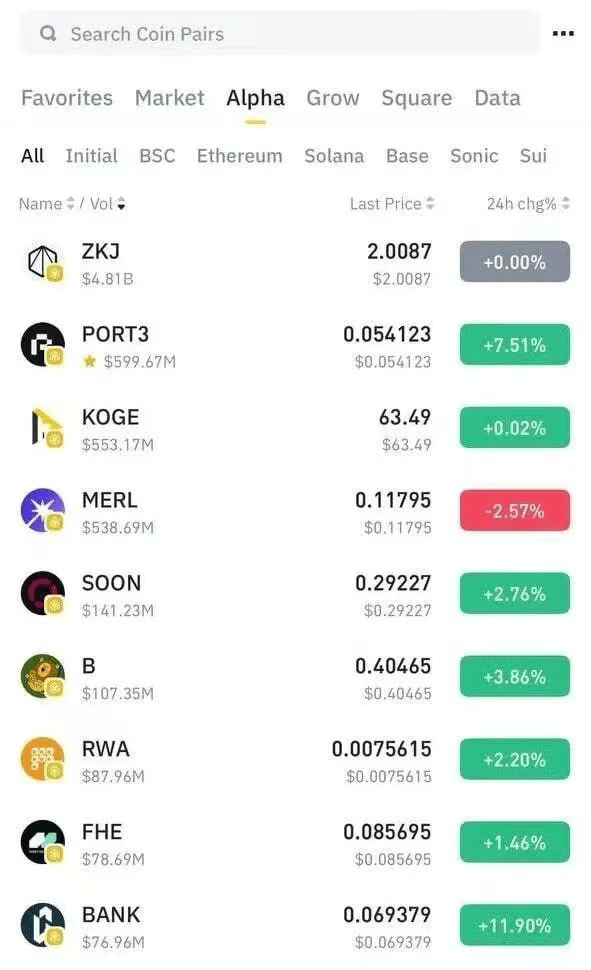Sort by Vol column arrows

click(x=121, y=204)
